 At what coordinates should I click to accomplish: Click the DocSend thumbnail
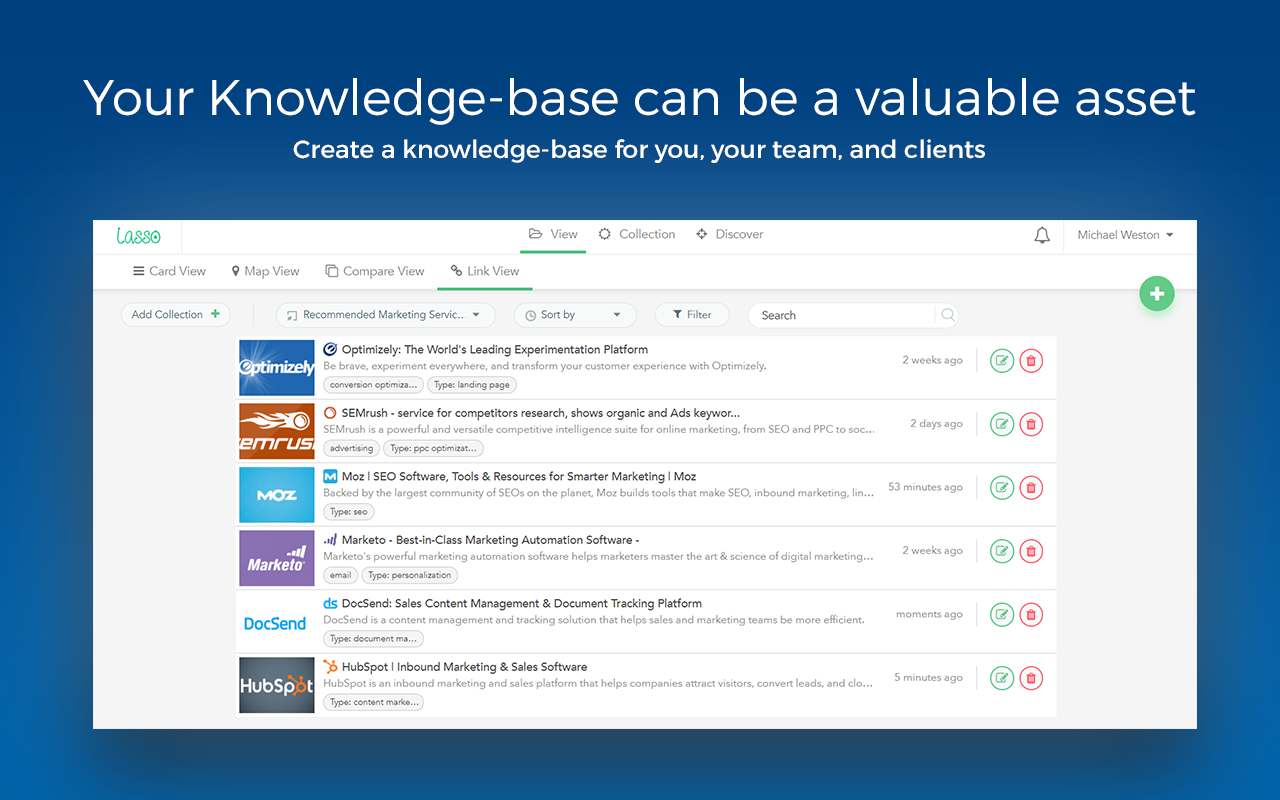(x=277, y=621)
